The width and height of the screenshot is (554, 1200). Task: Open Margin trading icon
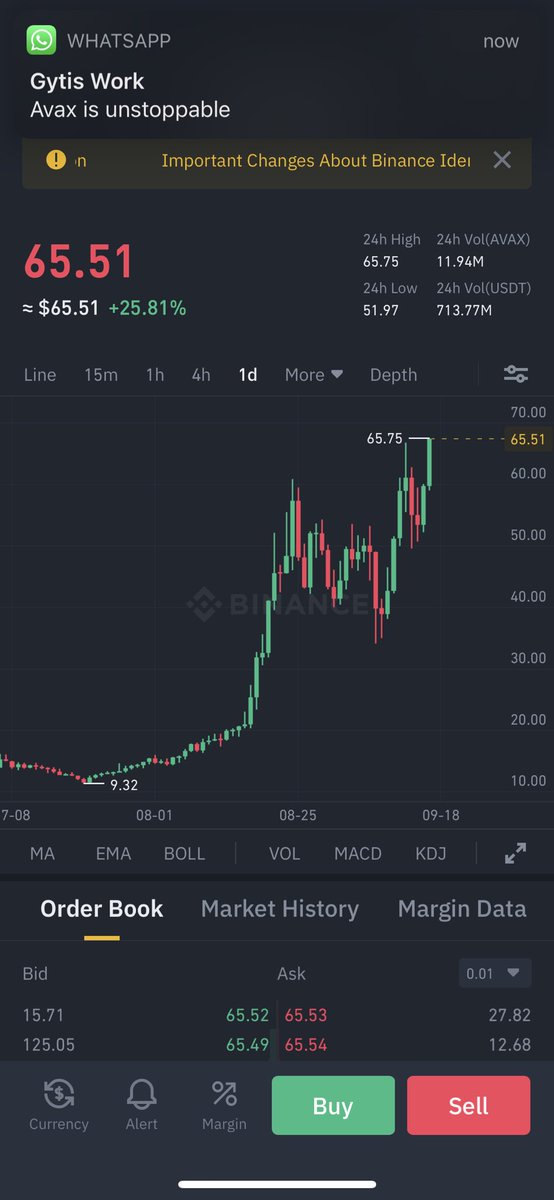(224, 1105)
